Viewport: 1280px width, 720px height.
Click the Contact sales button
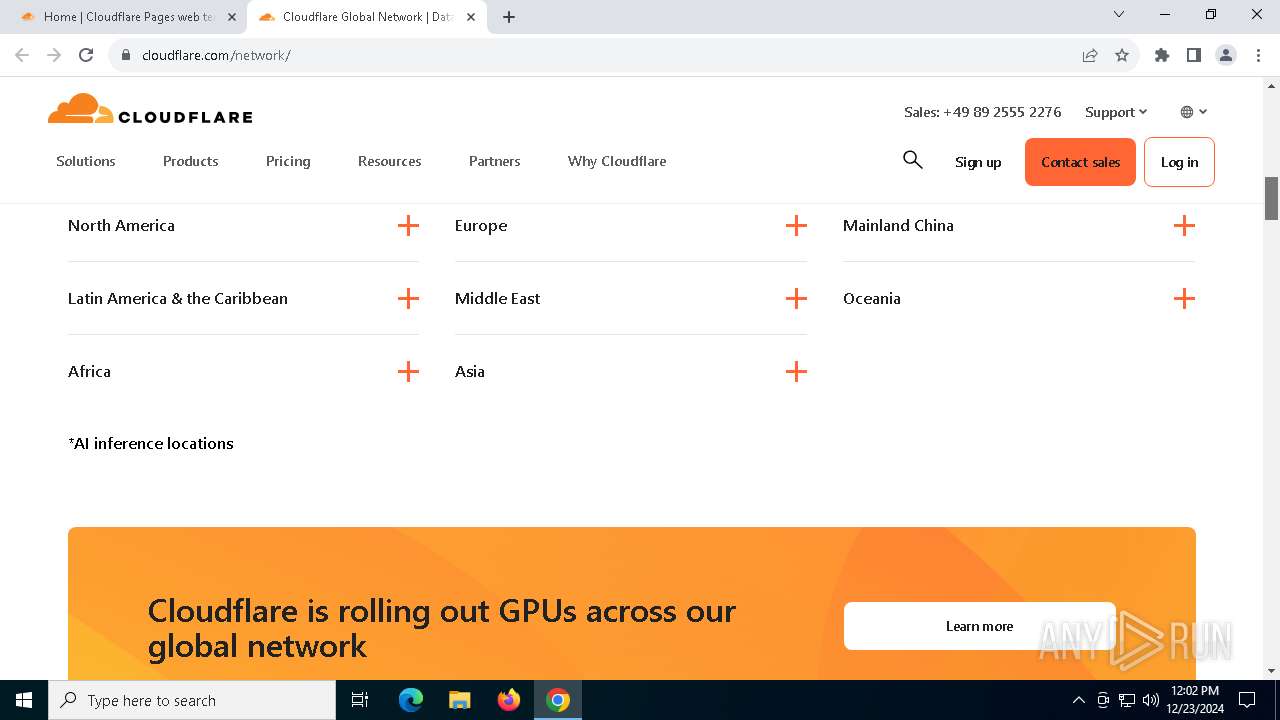[x=1080, y=162]
